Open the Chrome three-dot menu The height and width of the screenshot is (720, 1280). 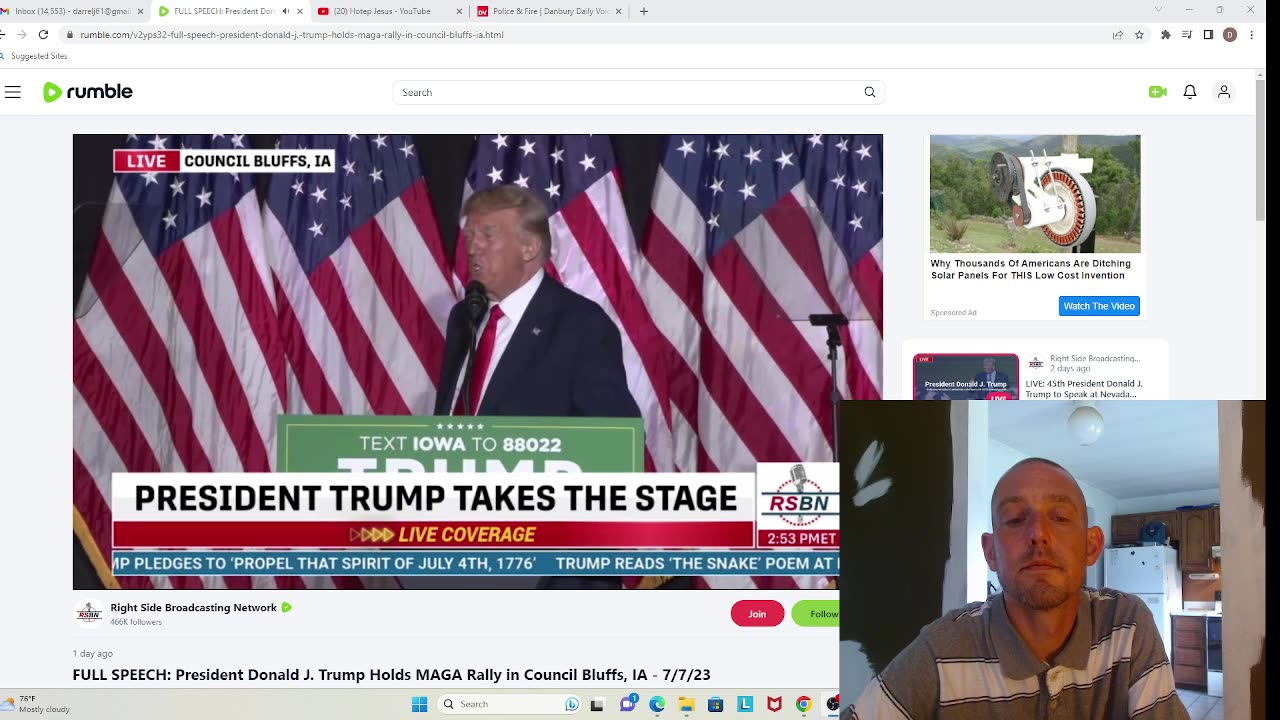[1252, 34]
